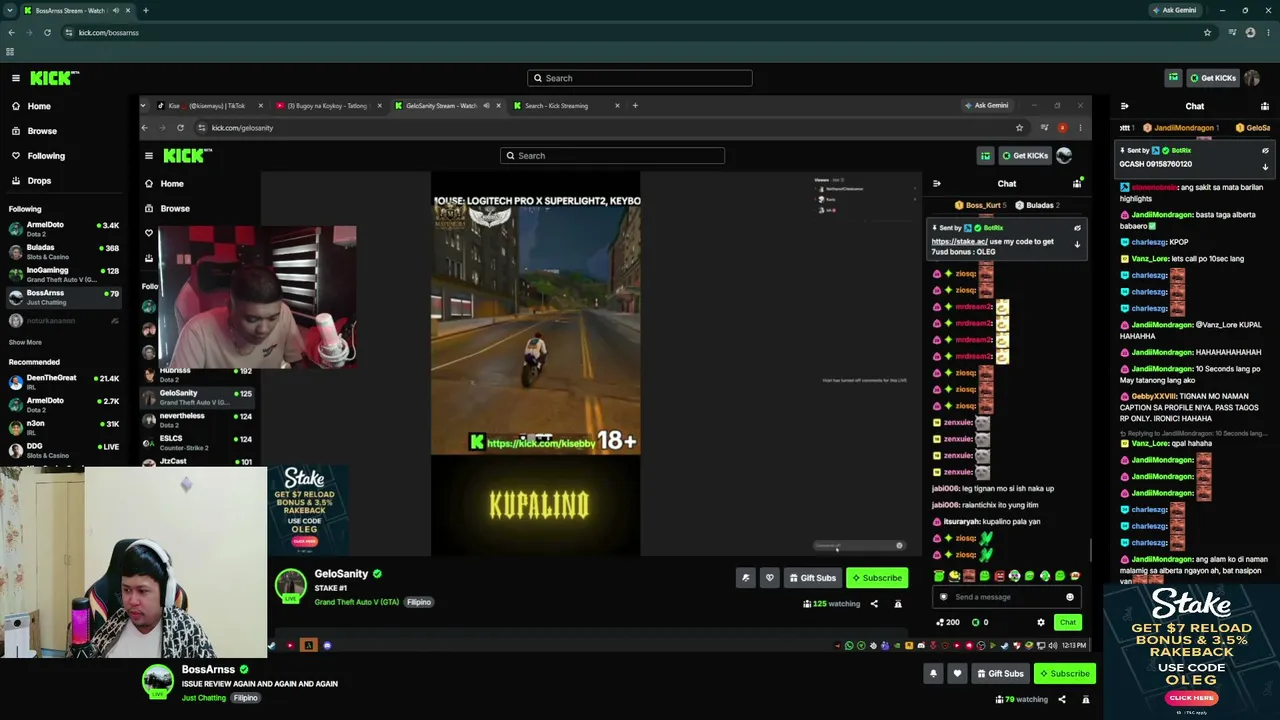Open the green rewards icon beside Get KICKs

click(x=1173, y=78)
